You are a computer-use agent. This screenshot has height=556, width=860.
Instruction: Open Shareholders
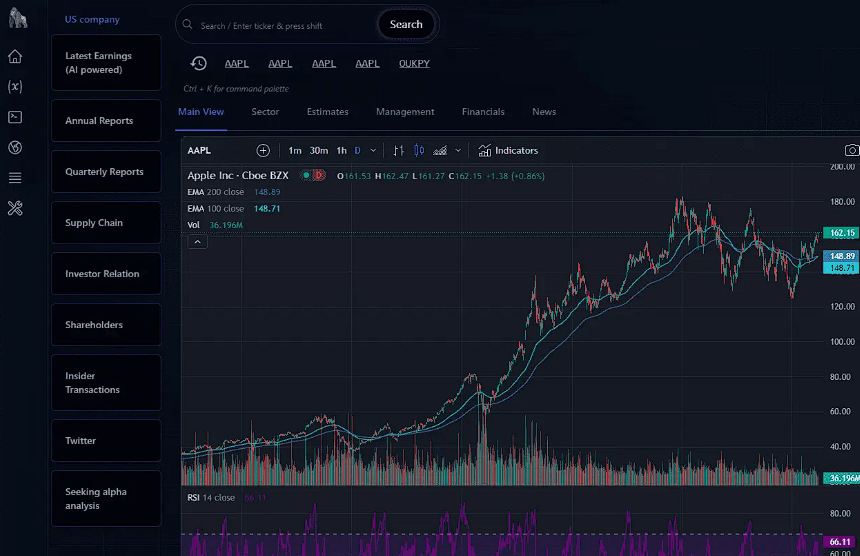tap(106, 325)
